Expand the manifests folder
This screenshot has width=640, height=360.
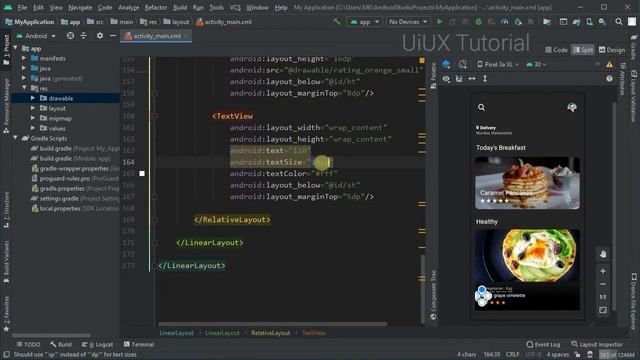click(24, 58)
